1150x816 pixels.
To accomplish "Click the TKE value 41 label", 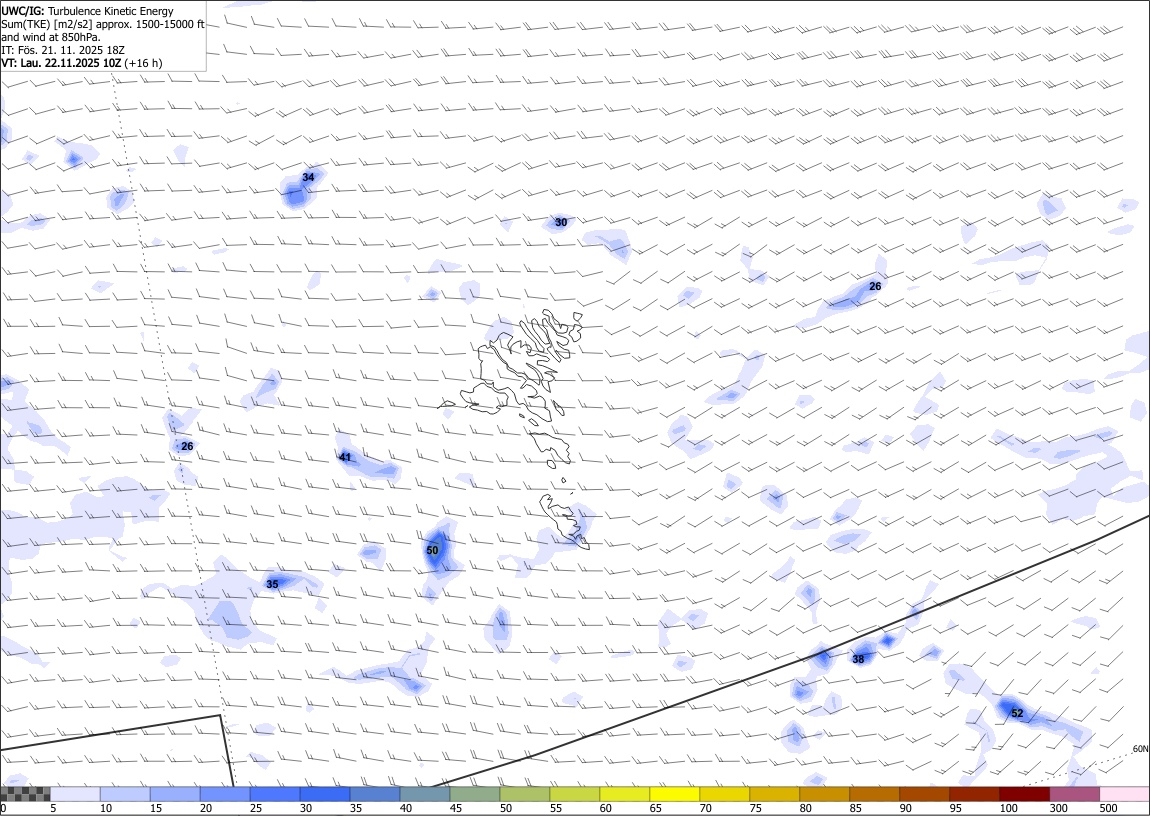I will pyautogui.click(x=345, y=457).
